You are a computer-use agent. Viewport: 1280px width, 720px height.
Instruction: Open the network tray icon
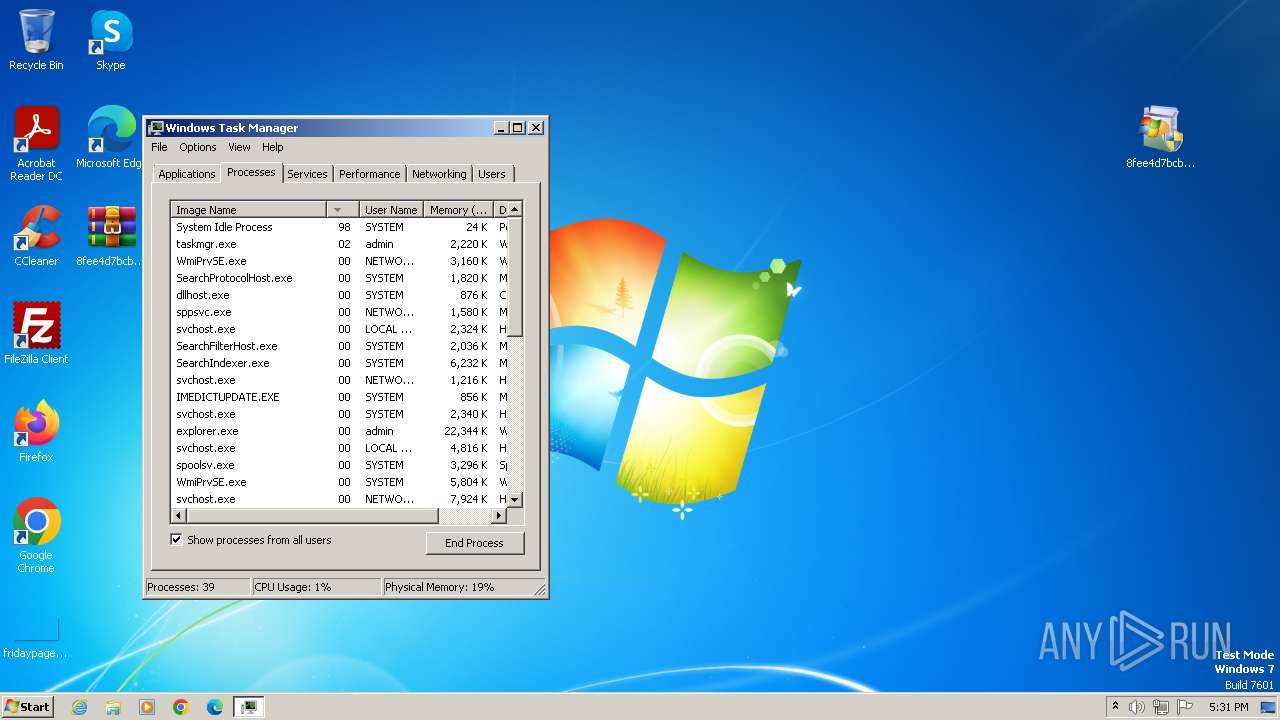[1161, 707]
